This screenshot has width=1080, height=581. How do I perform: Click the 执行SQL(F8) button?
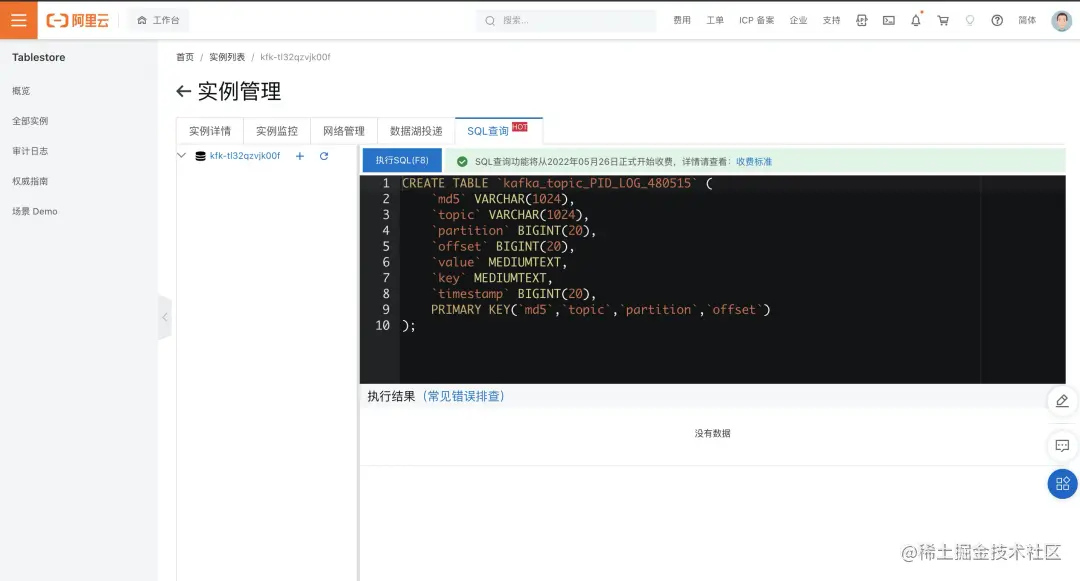(x=402, y=160)
